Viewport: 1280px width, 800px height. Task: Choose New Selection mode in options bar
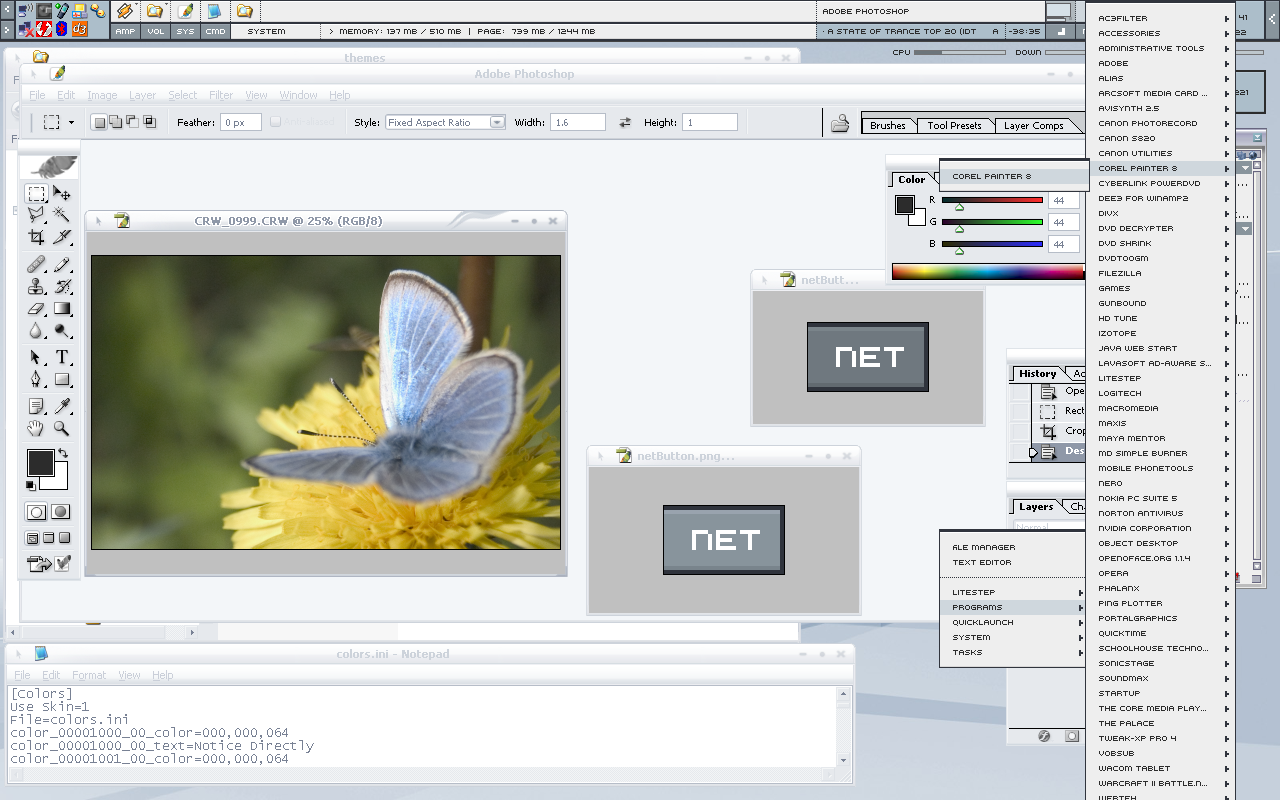[x=99, y=122]
